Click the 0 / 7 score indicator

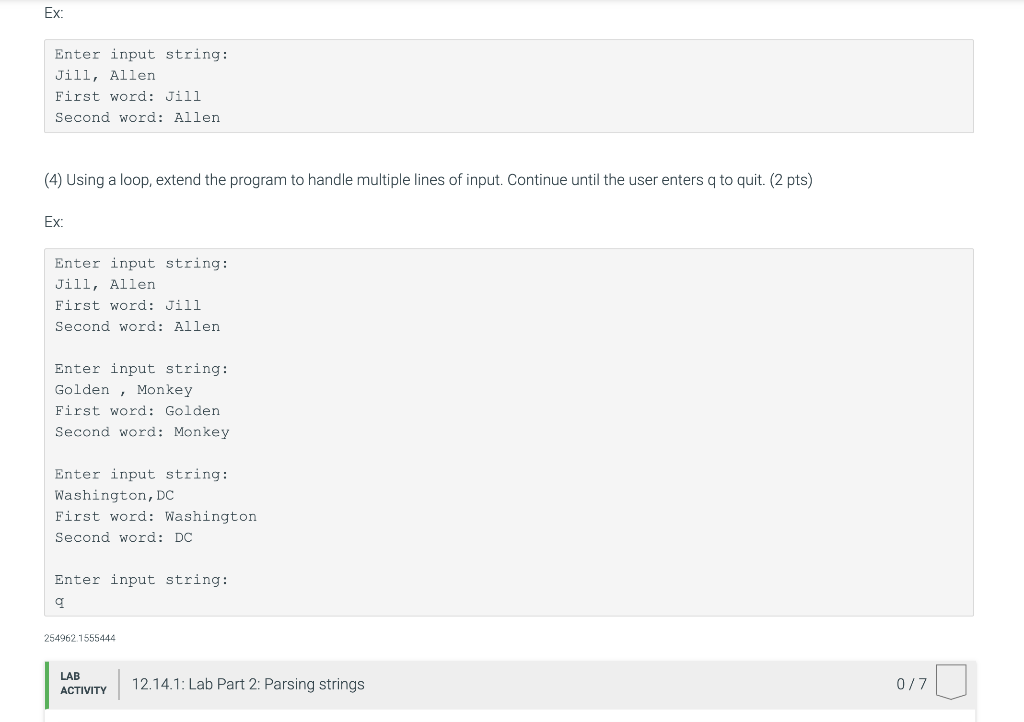click(x=911, y=684)
